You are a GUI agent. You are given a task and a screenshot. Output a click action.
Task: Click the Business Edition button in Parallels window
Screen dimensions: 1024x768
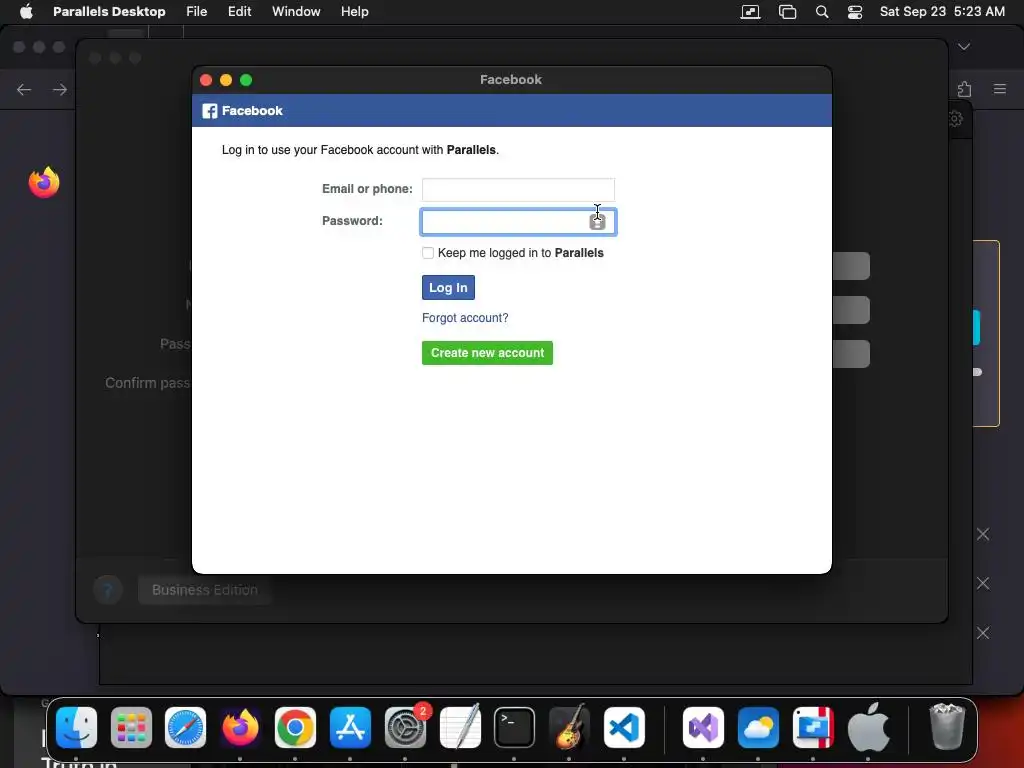[x=204, y=590]
